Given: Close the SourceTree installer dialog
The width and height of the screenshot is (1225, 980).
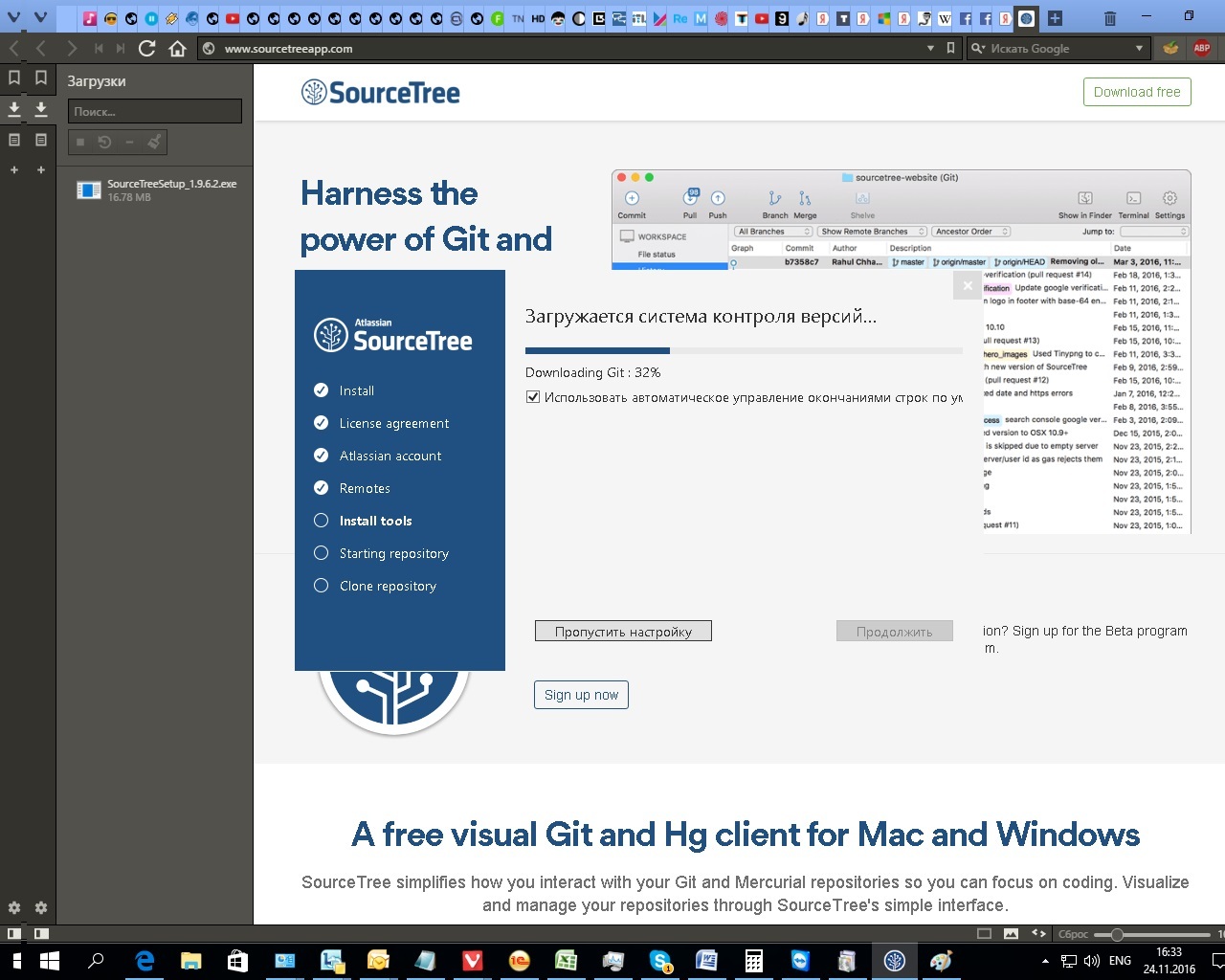Looking at the screenshot, I should tap(968, 285).
